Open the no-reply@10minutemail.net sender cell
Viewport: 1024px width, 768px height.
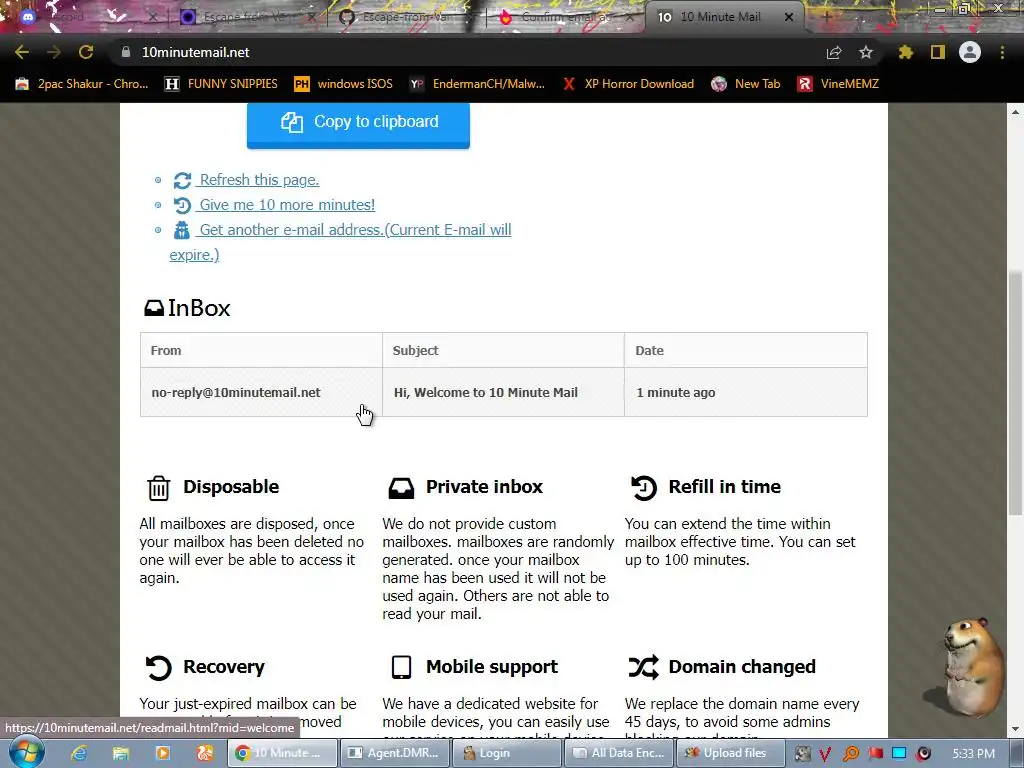coord(261,392)
